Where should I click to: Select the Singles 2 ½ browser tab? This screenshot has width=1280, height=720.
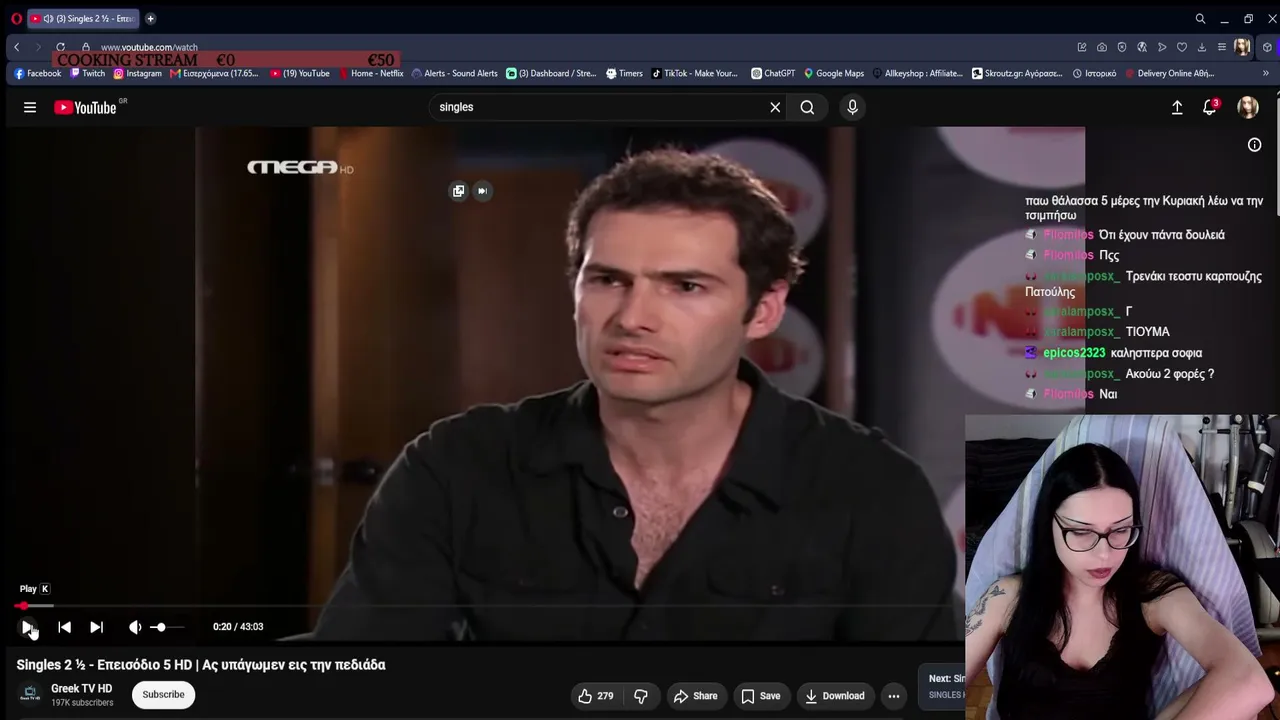83,18
